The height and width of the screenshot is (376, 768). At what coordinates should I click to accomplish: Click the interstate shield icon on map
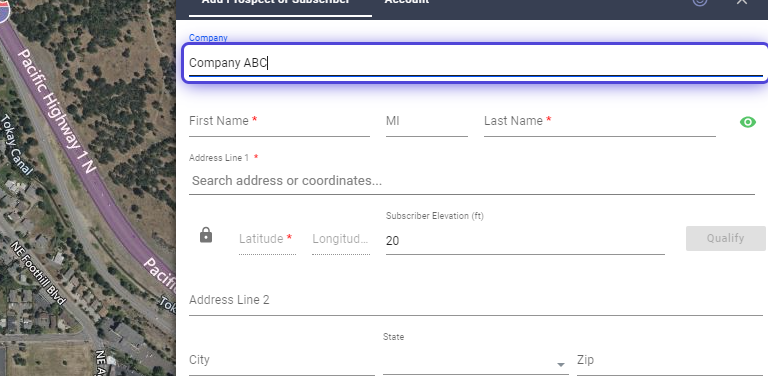click(x=4, y=11)
